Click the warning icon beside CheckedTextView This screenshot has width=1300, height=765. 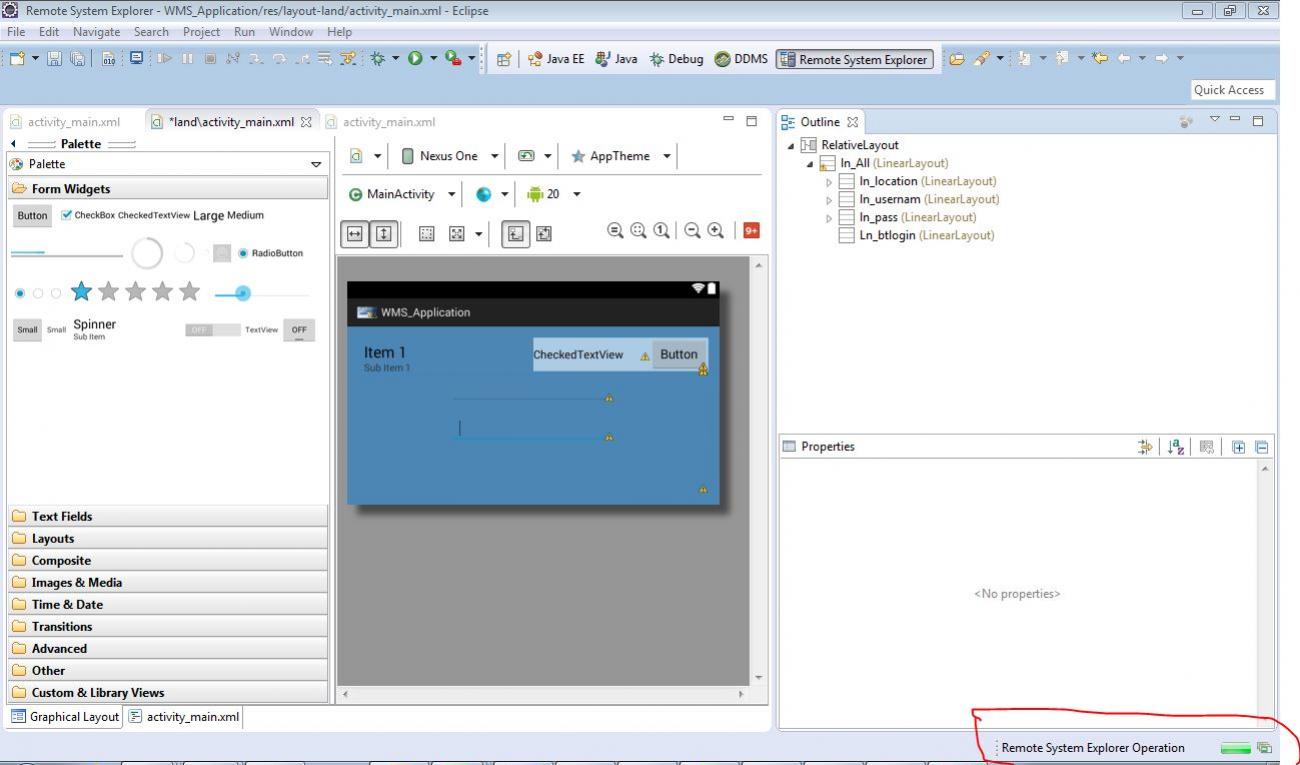(645, 356)
